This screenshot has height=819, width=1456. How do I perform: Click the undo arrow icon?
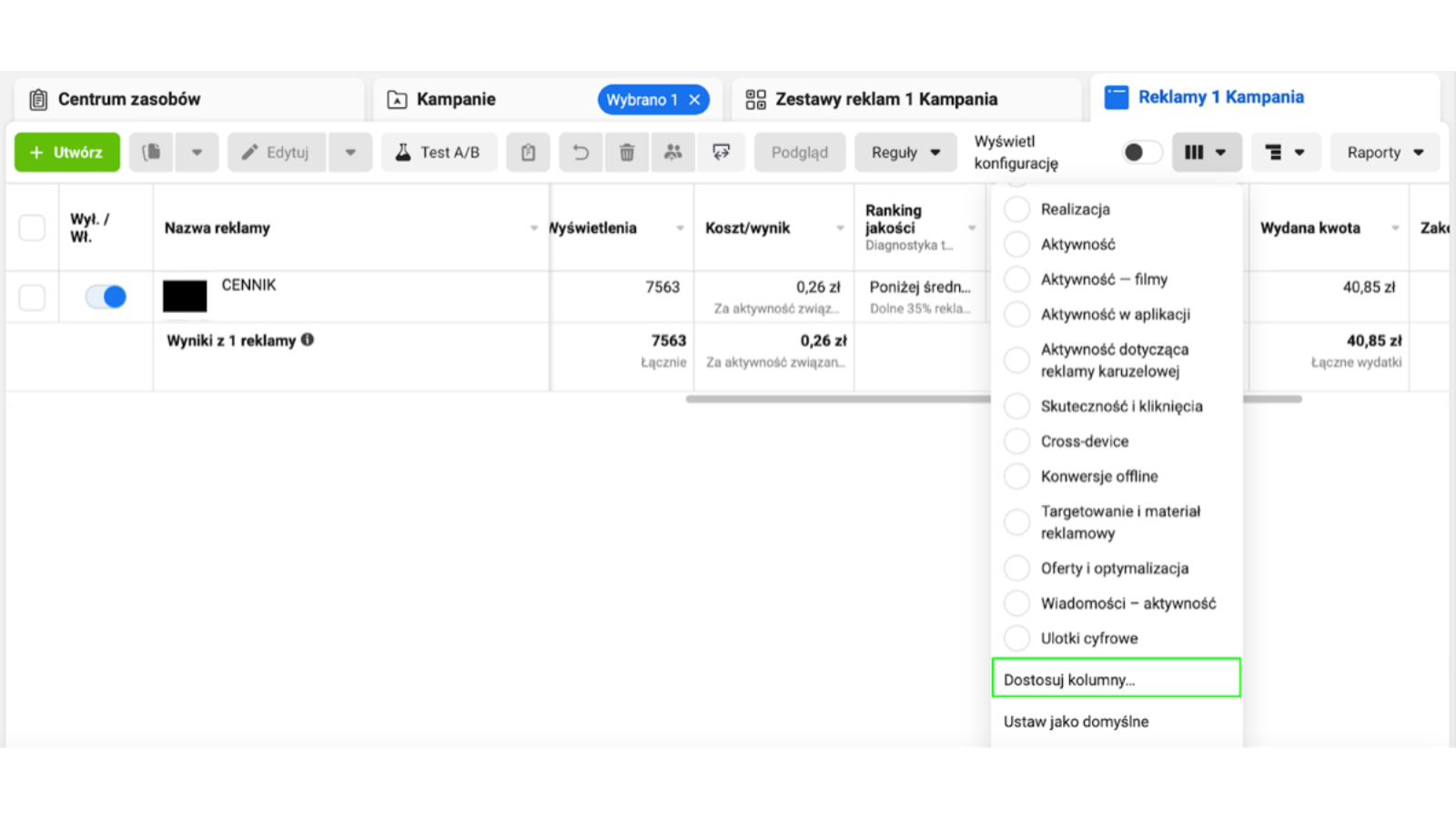click(581, 152)
